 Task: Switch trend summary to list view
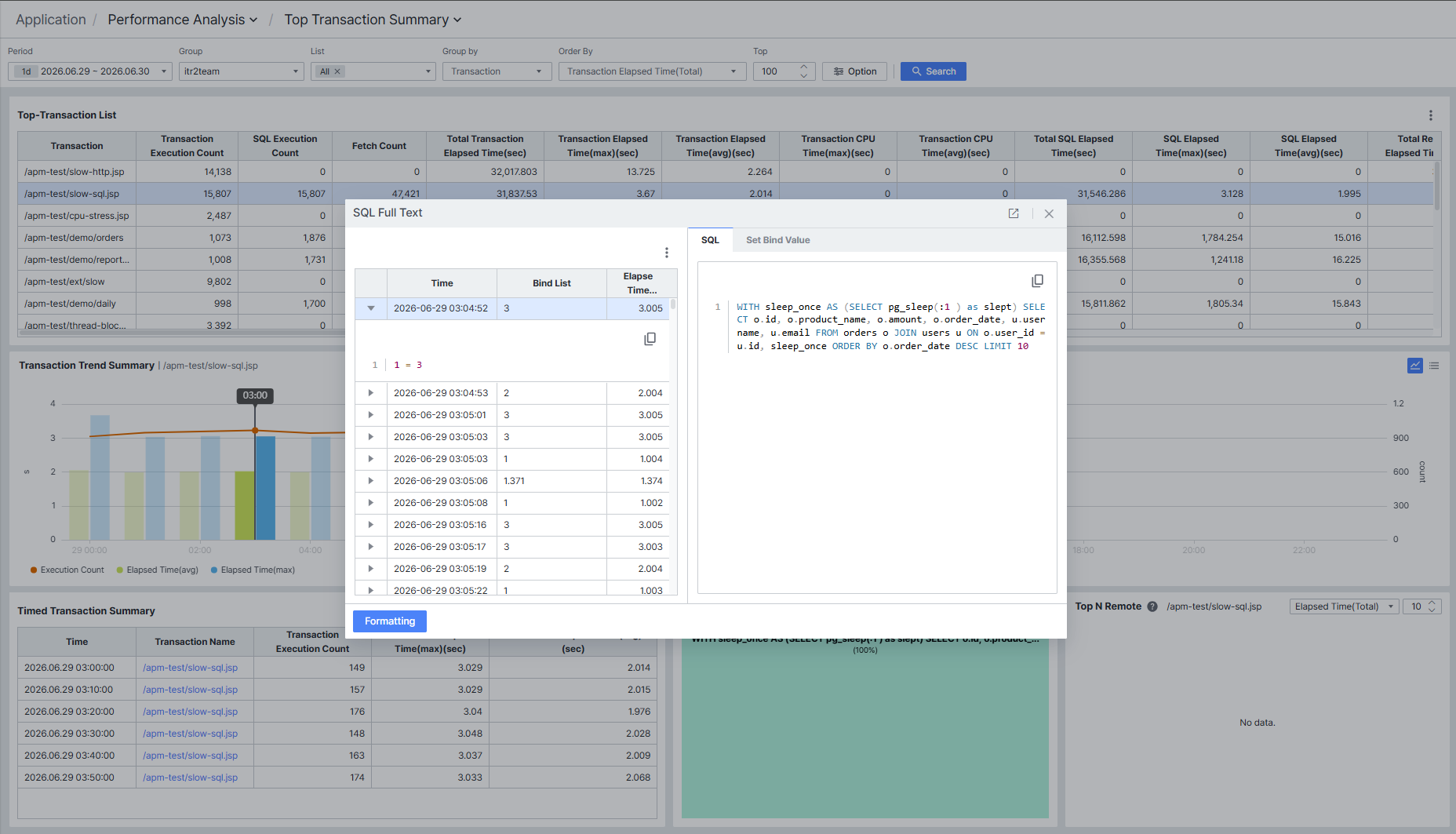1434,366
